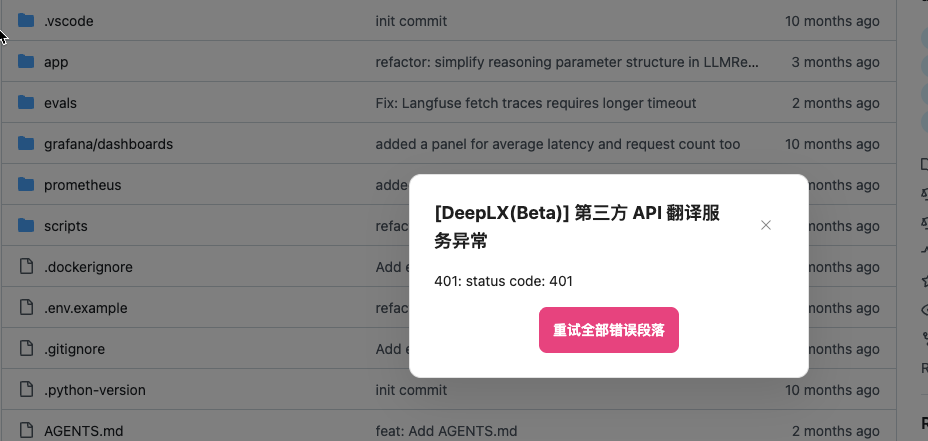Open the .env.example file

pos(86,308)
